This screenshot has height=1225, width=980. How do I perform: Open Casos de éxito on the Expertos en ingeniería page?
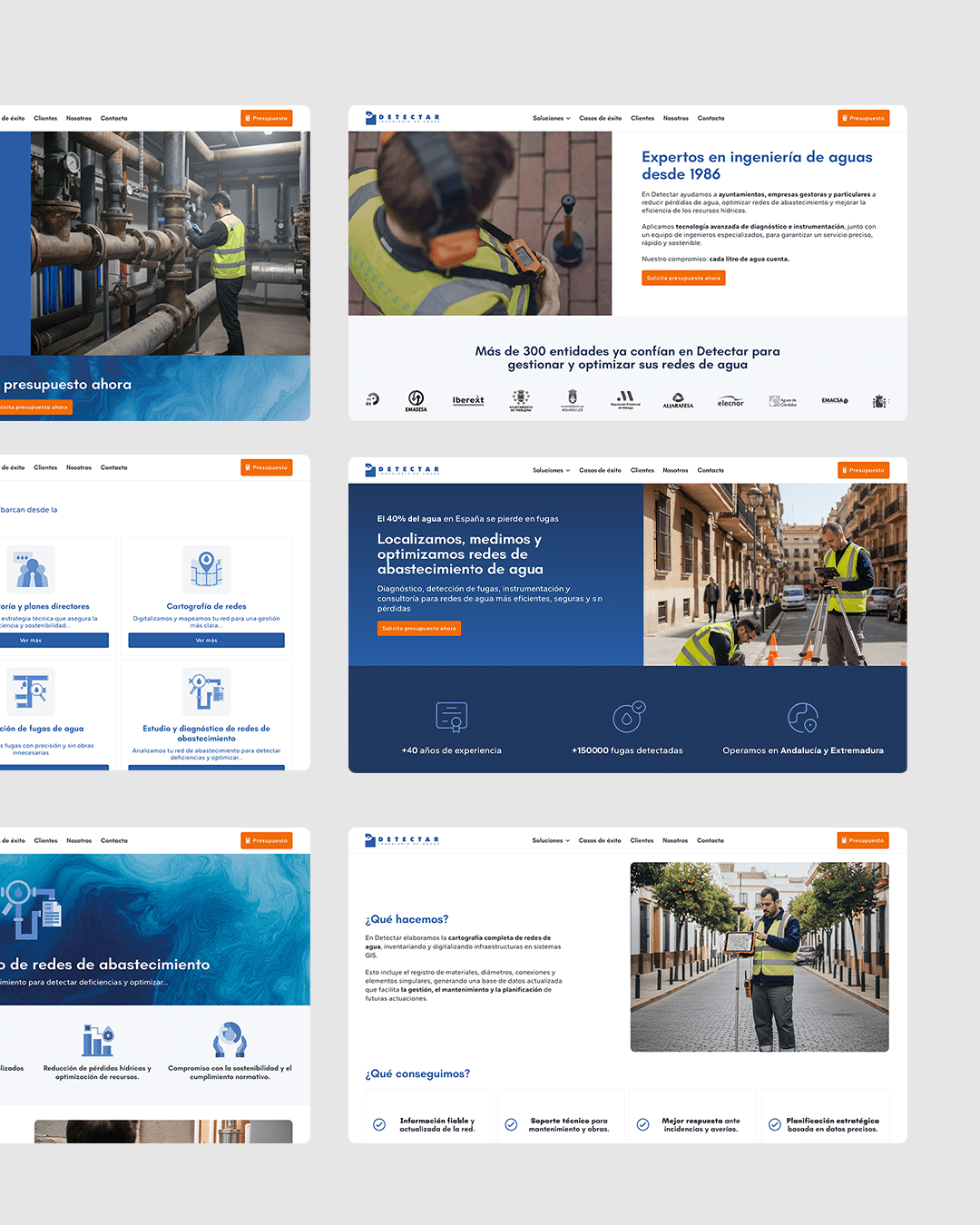point(601,118)
